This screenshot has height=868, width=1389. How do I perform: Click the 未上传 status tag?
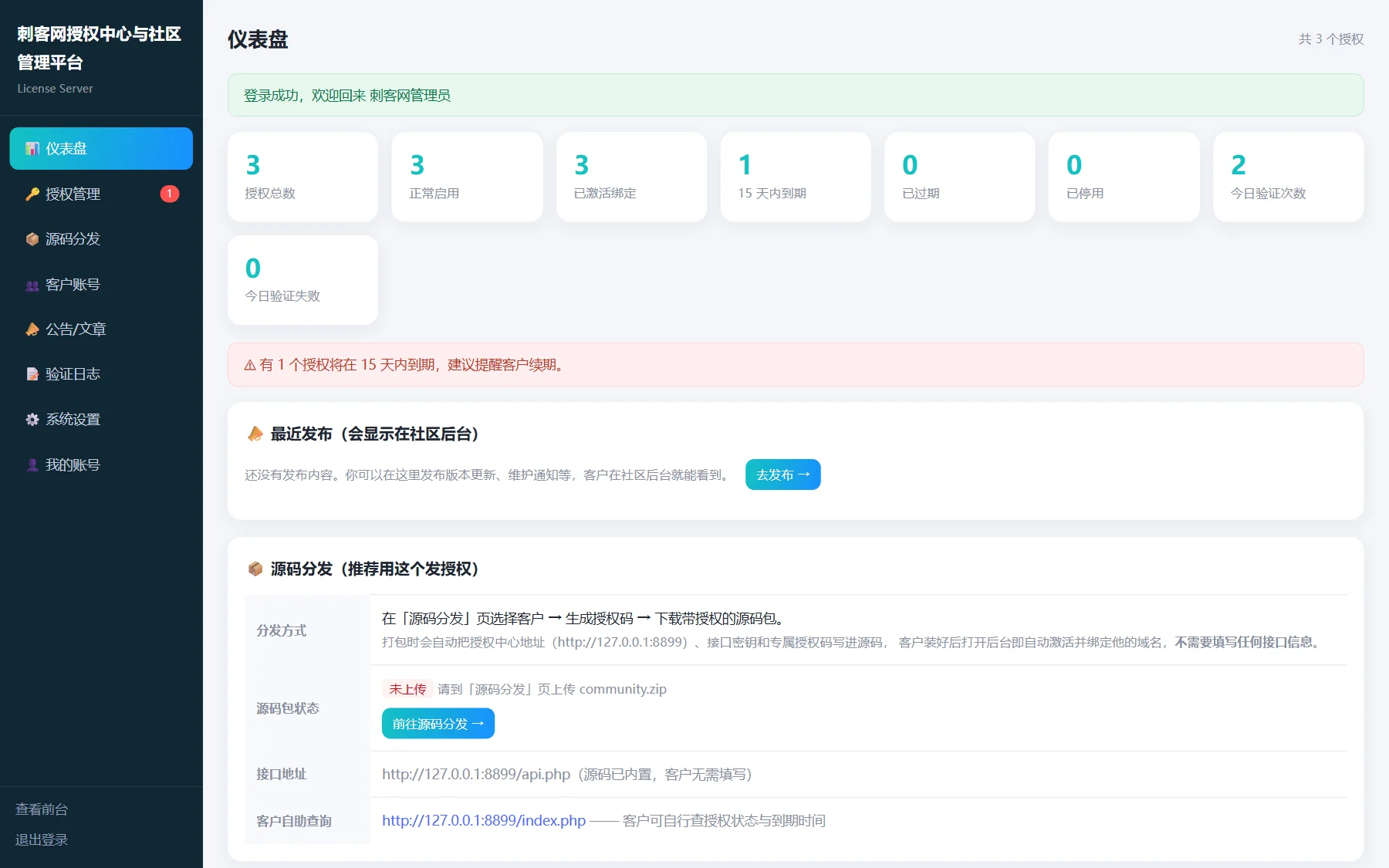(x=407, y=689)
